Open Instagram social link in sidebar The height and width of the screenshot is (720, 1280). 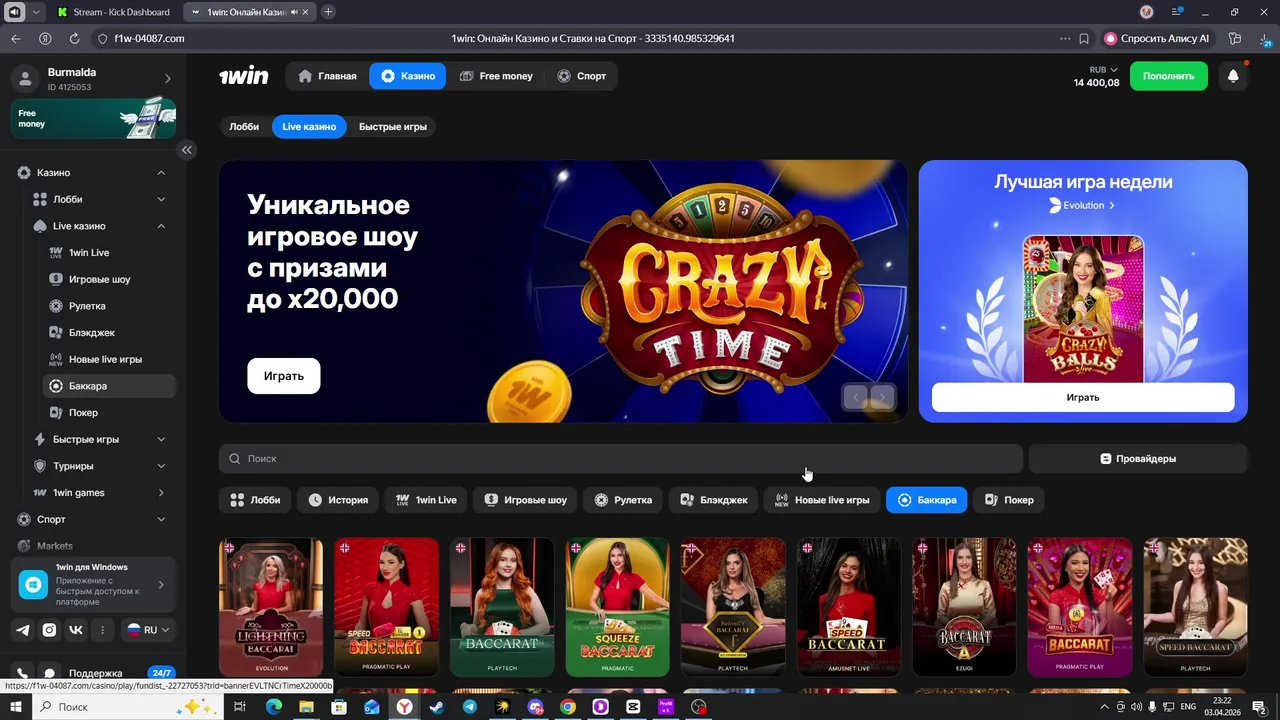click(x=49, y=630)
